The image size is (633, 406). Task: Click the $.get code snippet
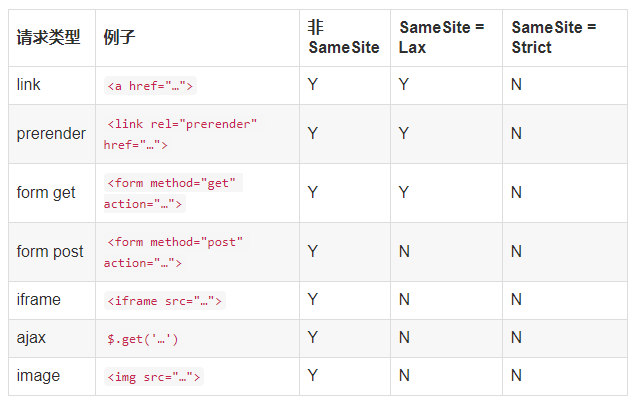[143, 339]
